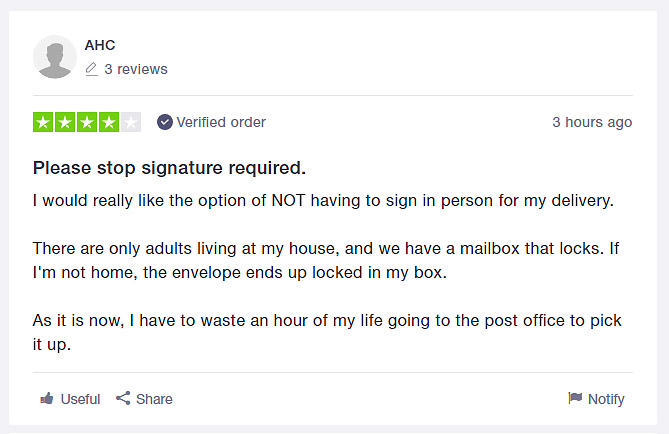The image size is (669, 434).
Task: Click the Verified order label
Action: [221, 122]
